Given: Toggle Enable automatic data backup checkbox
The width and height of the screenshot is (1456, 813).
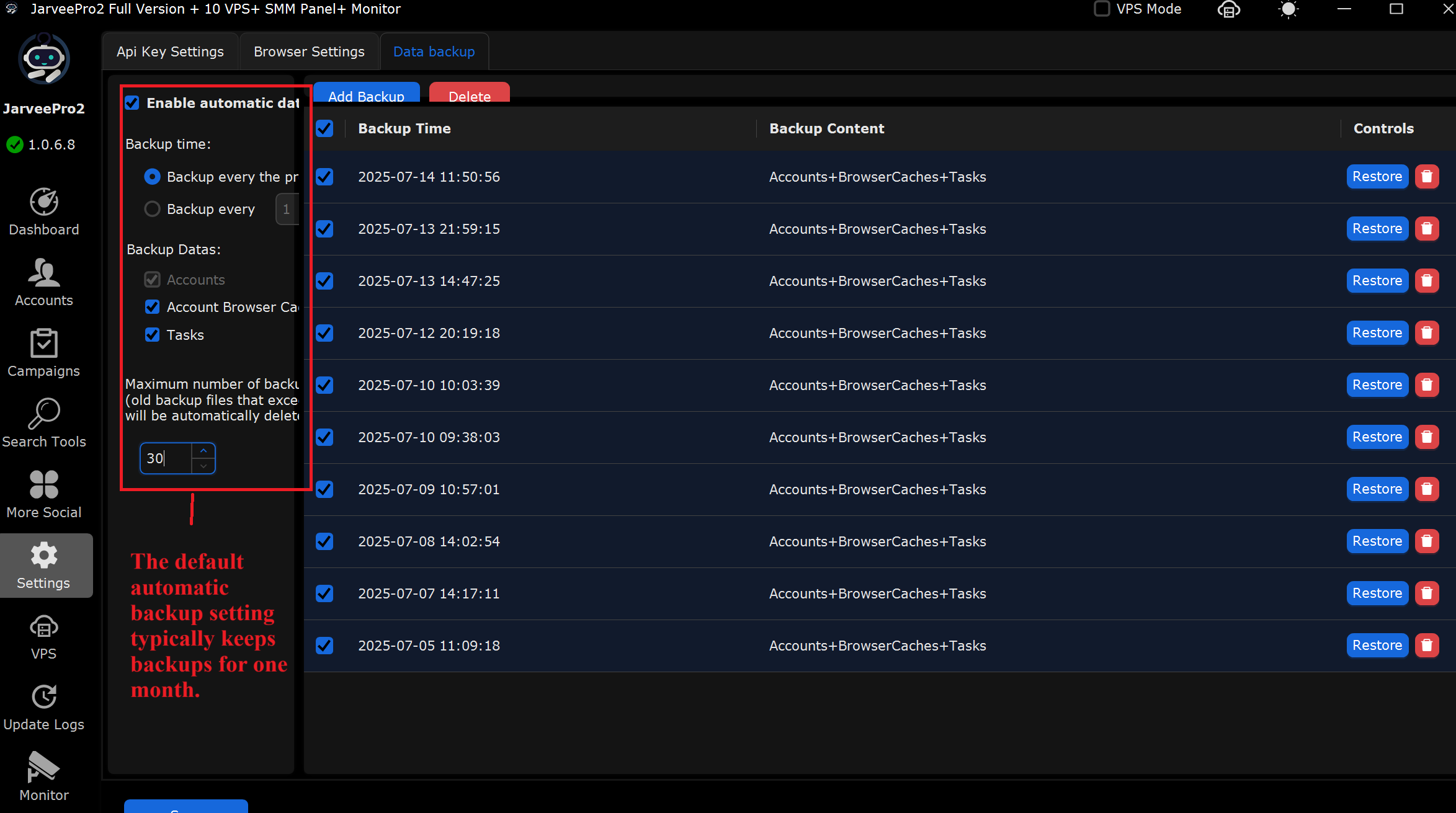Looking at the screenshot, I should point(132,103).
